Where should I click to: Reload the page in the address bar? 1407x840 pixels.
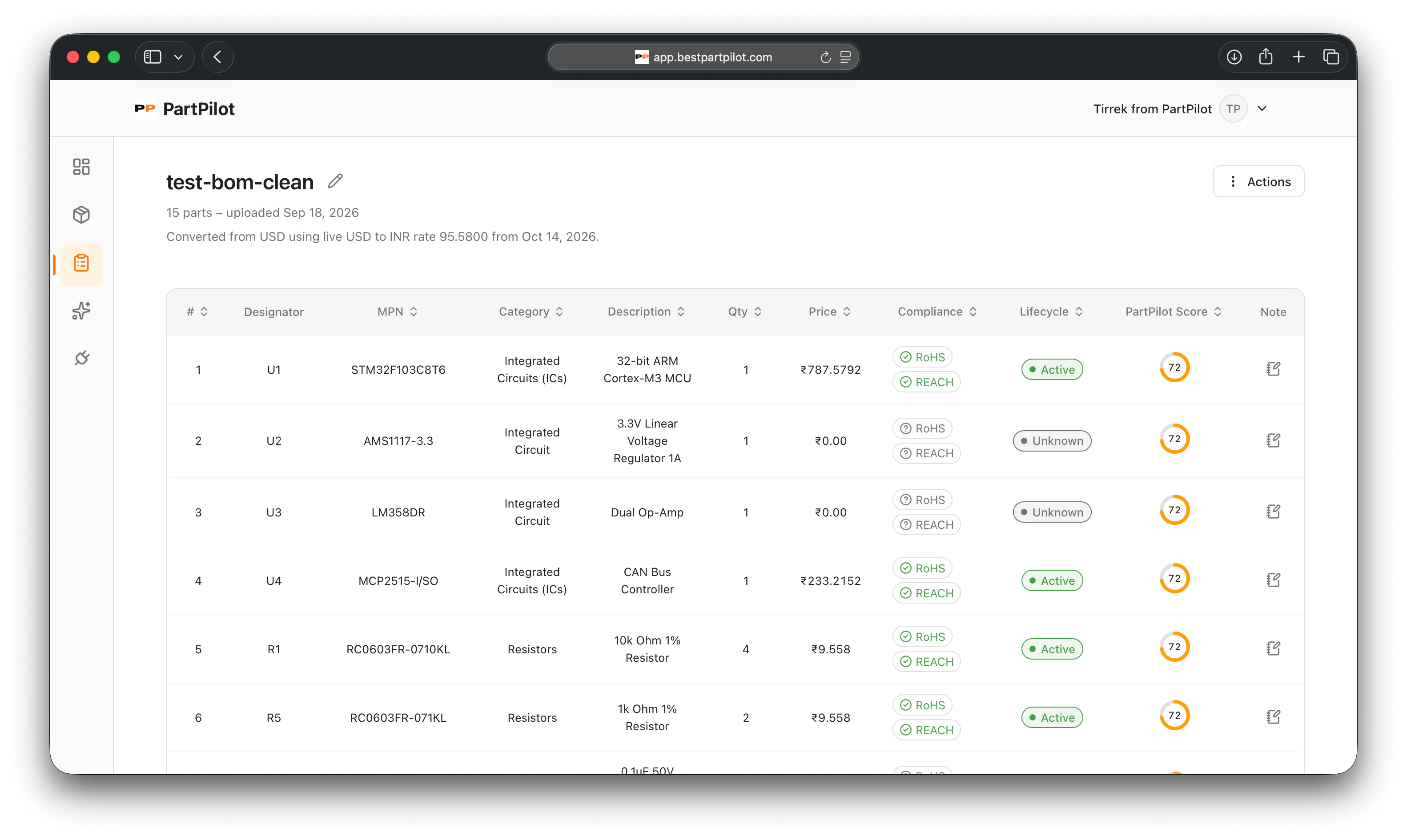click(x=825, y=57)
